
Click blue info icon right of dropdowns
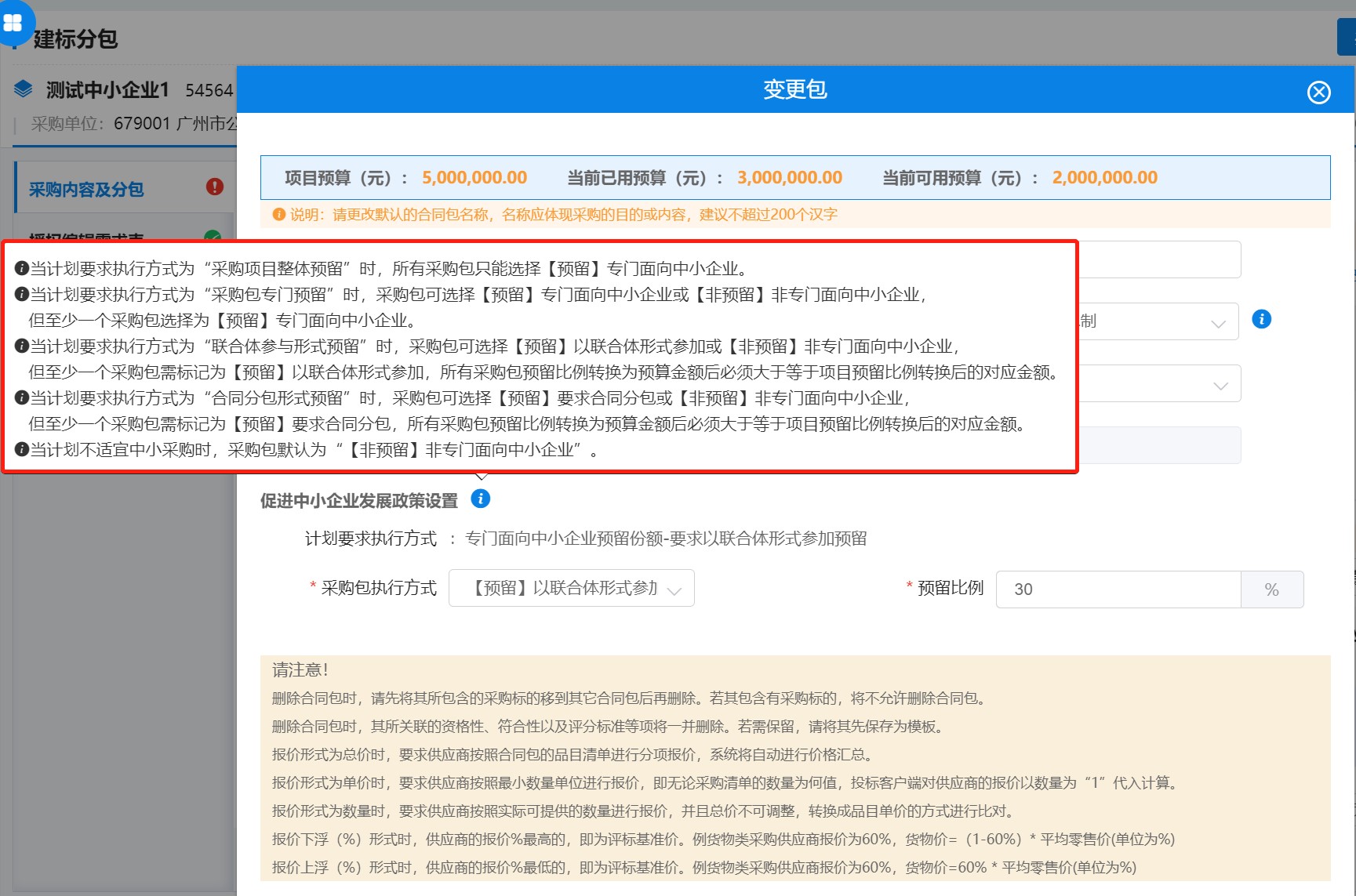coord(1261,319)
